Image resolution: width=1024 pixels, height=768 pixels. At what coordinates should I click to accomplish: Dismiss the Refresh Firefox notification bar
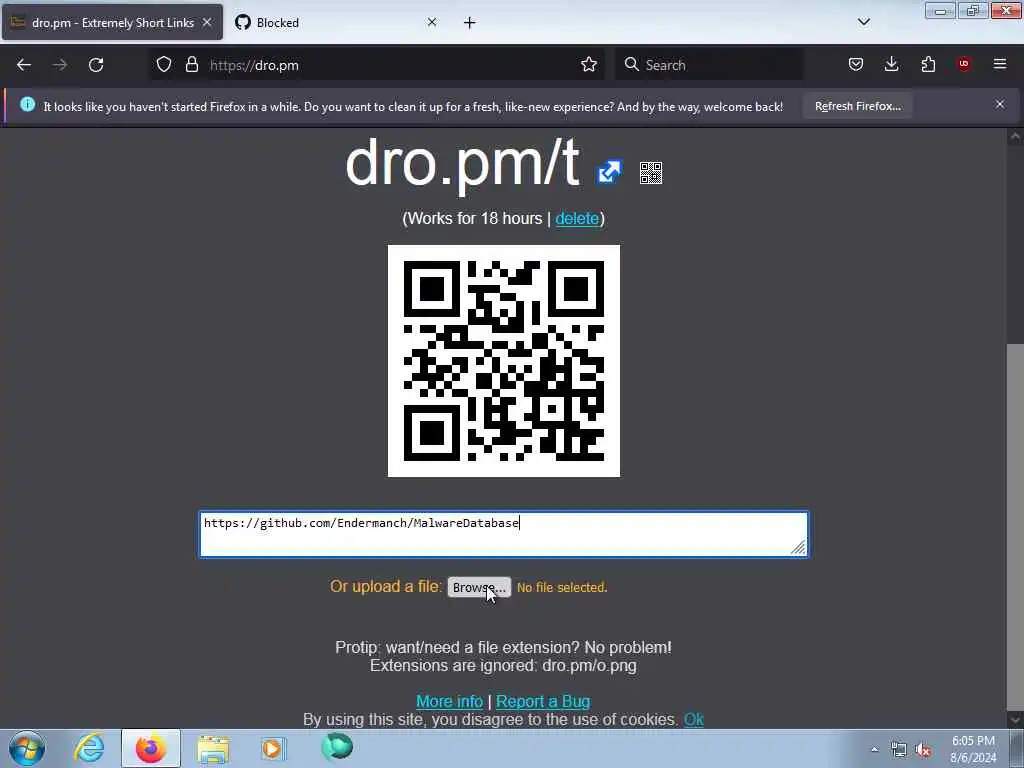coord(1000,104)
